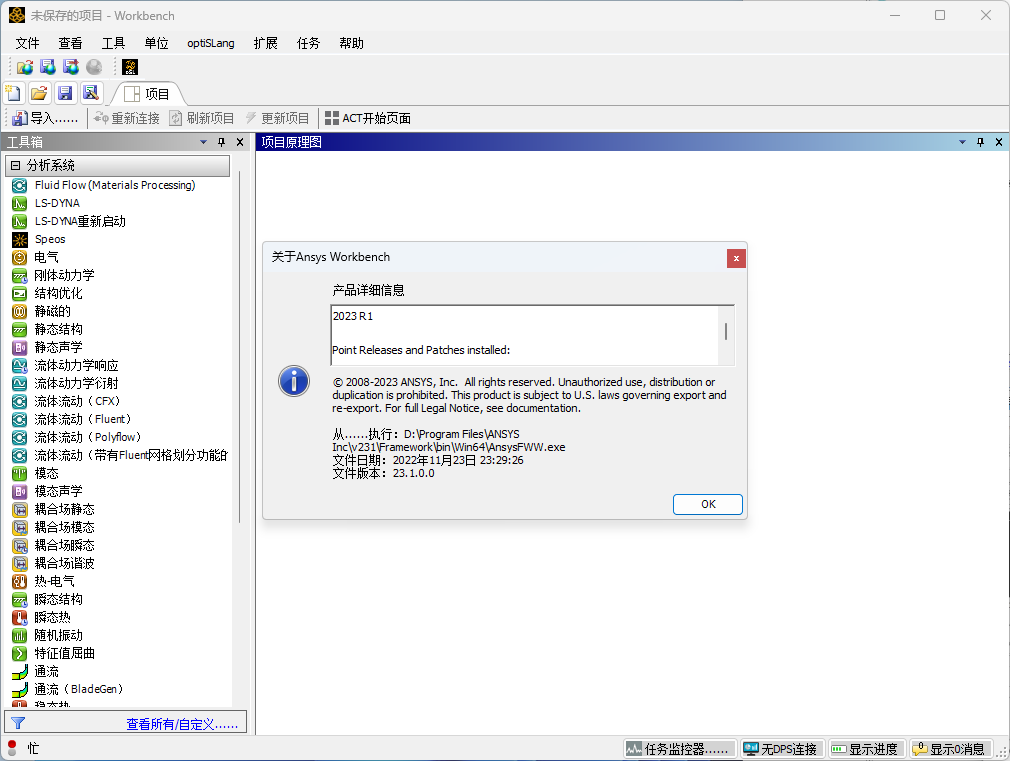Select the 流体流动（CFX）row text
Screen dimensions: 1010x761
coord(77,401)
